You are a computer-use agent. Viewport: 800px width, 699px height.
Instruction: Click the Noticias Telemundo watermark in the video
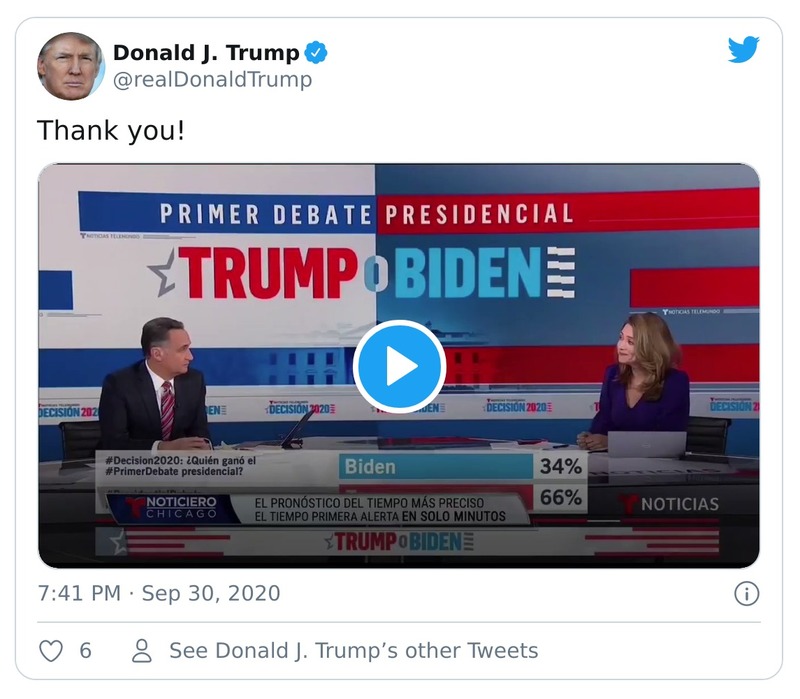point(688,311)
